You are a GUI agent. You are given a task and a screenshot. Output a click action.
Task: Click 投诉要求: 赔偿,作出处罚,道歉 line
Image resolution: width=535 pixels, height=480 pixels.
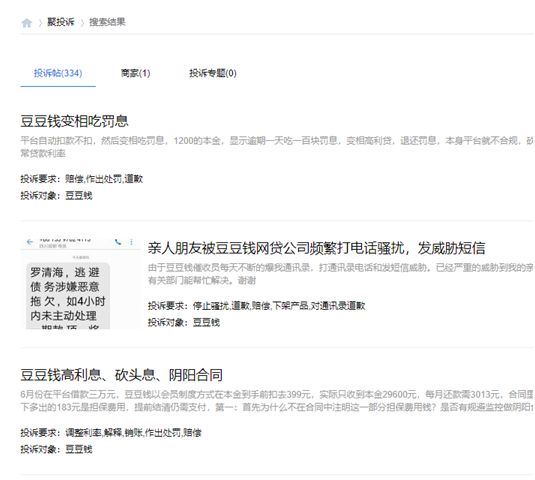pyautogui.click(x=82, y=179)
